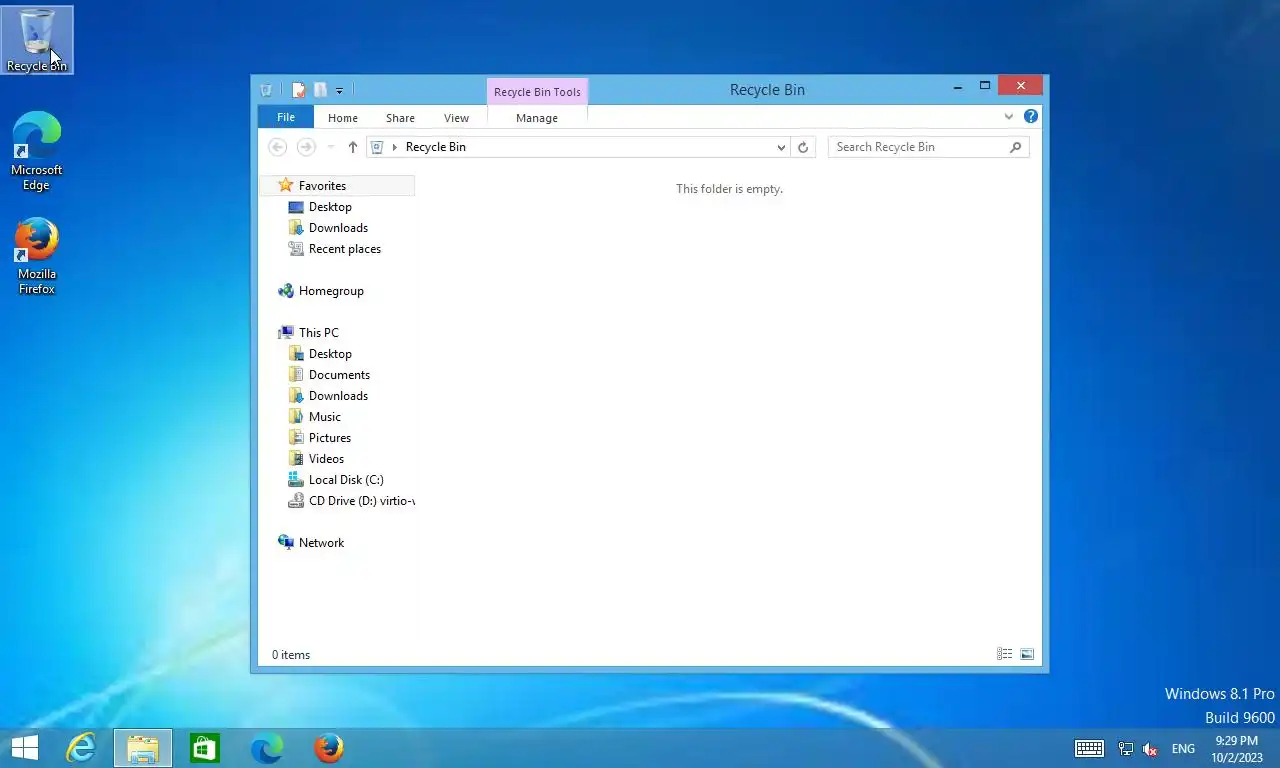Image resolution: width=1280 pixels, height=768 pixels.
Task: Open the recent locations dropdown arrow
Action: 331,147
